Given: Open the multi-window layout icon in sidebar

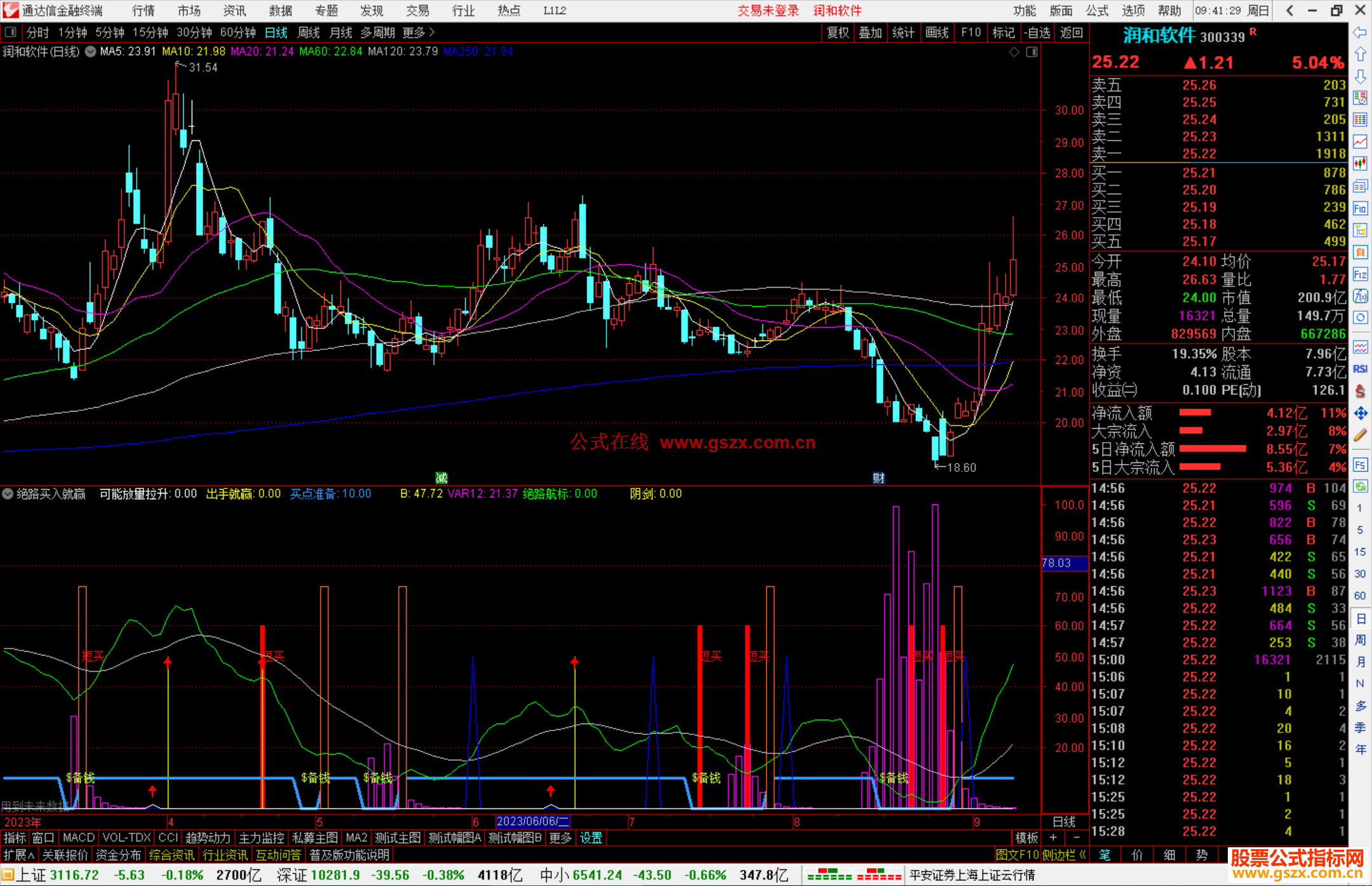Looking at the screenshot, I should 1360,186.
